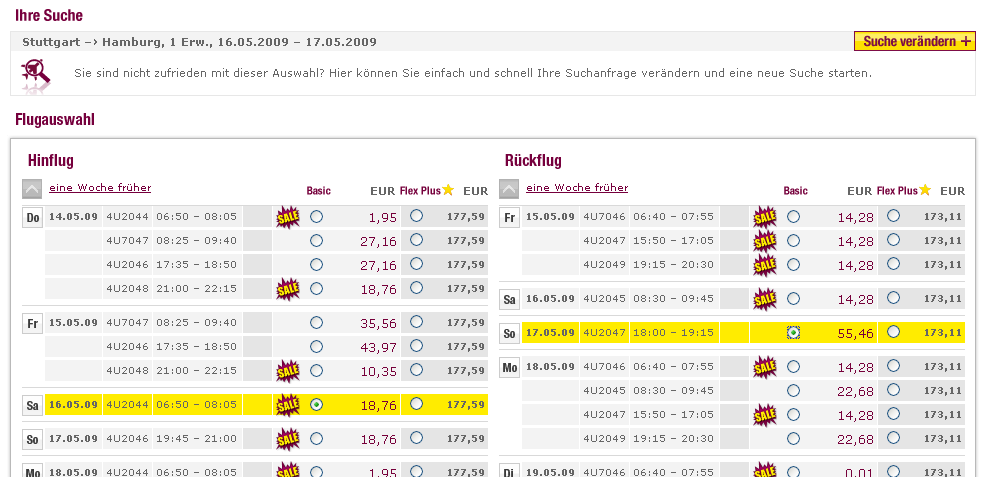Click the Rückflug Flex Plus star icon
This screenshot has height=477, width=992.
[925, 190]
